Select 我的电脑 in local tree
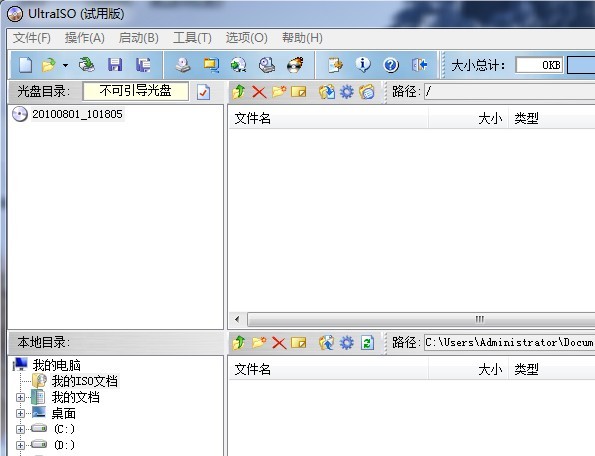This screenshot has width=595, height=456. tap(57, 365)
